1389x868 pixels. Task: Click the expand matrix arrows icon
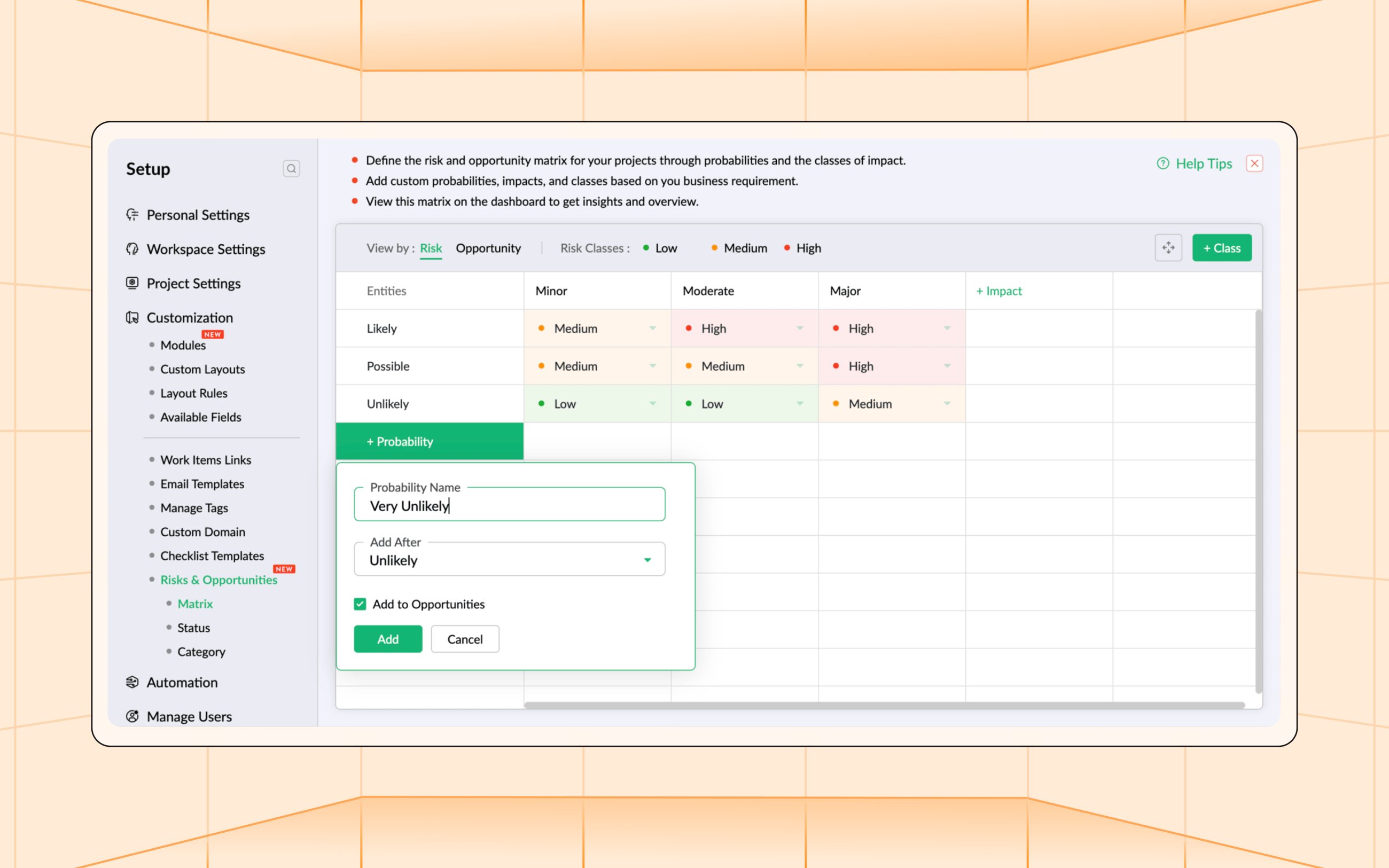click(x=1168, y=247)
